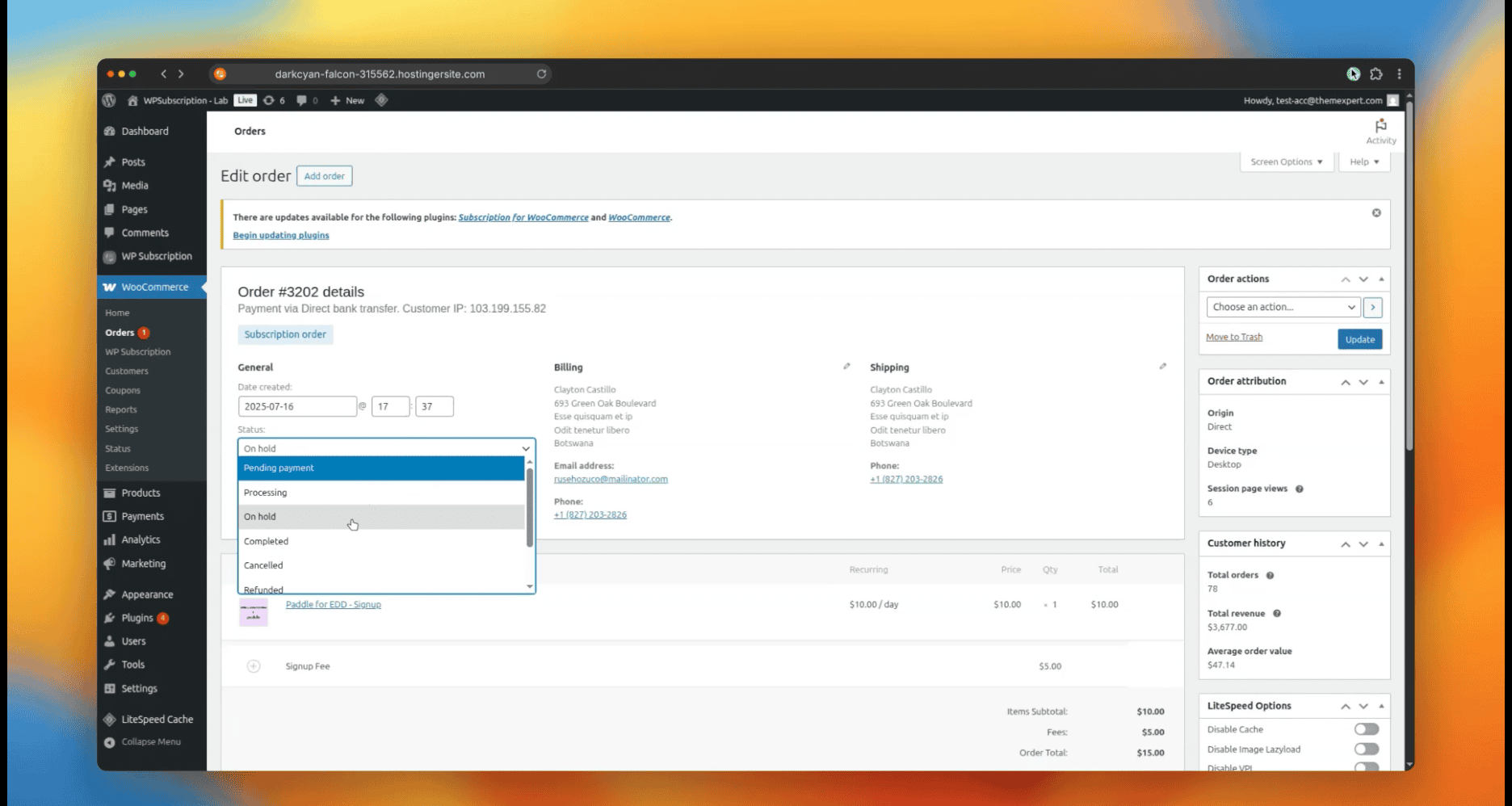Edit the Shipping address pencil icon

point(1162,367)
